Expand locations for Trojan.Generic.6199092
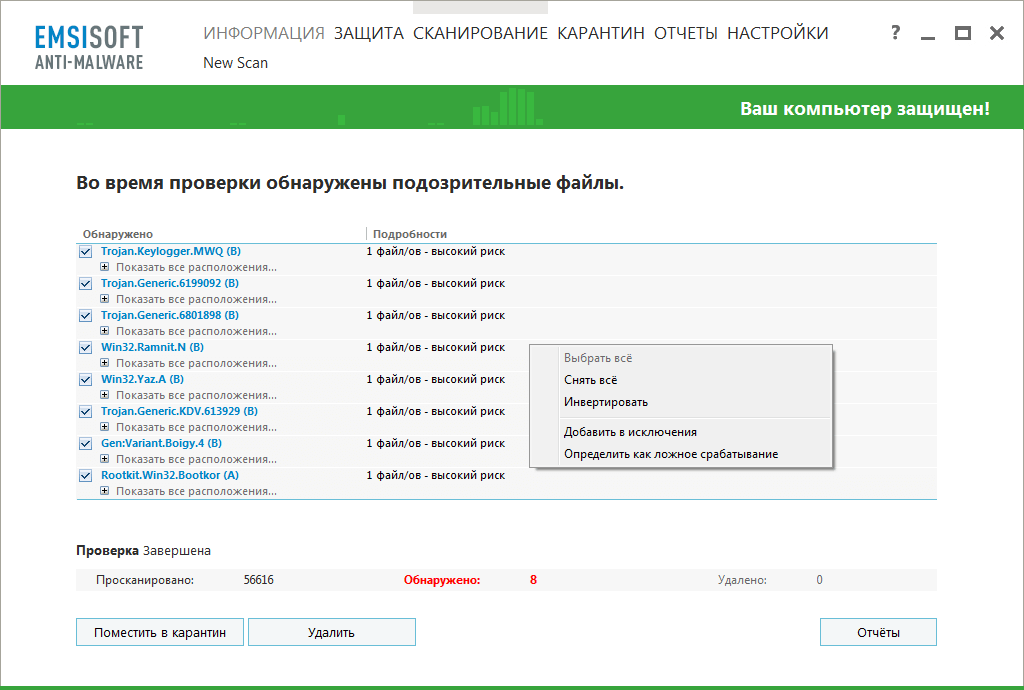 point(102,298)
